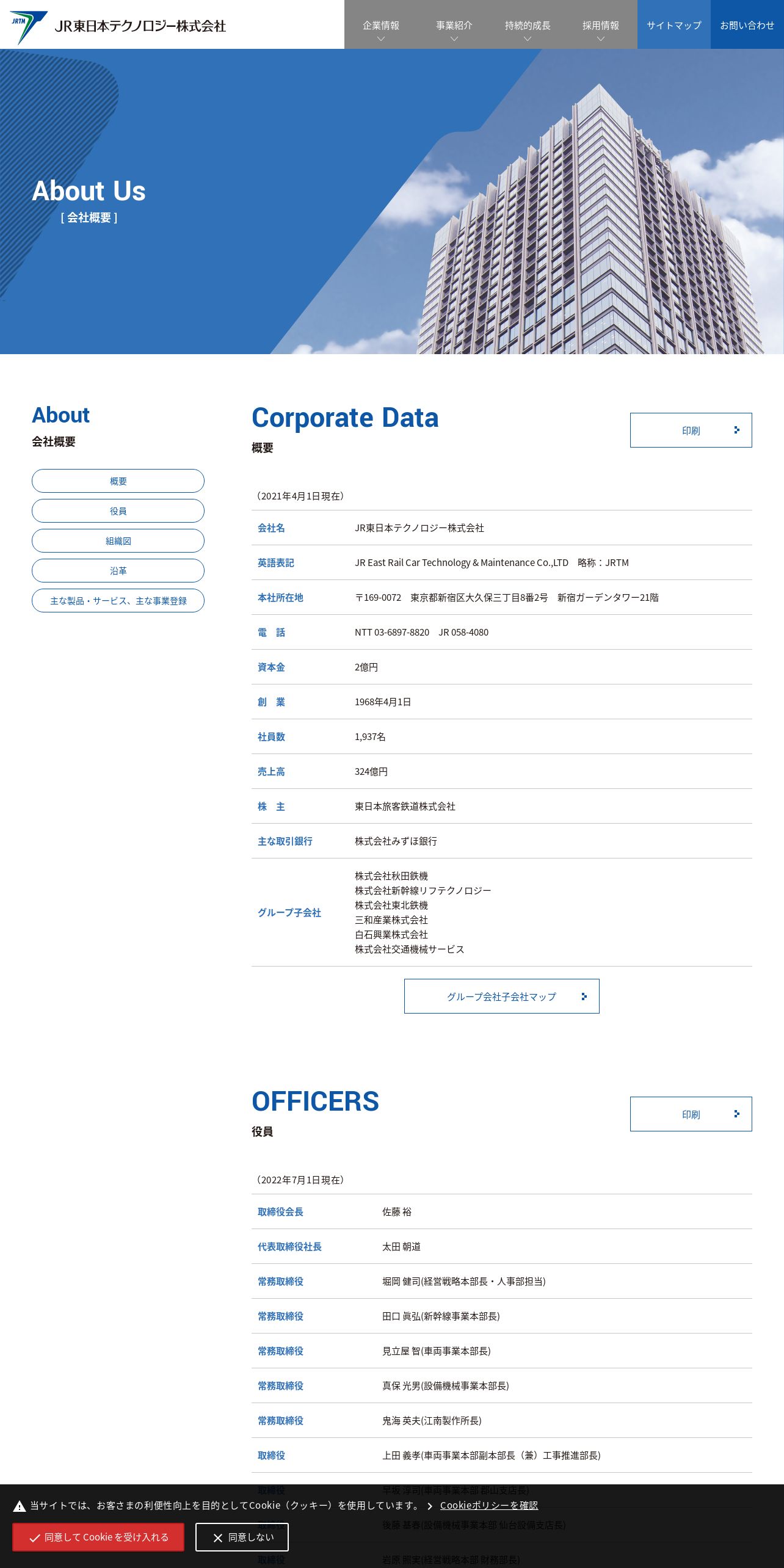Select 資本金 value 2億円
The image size is (784, 1568).
tap(366, 667)
